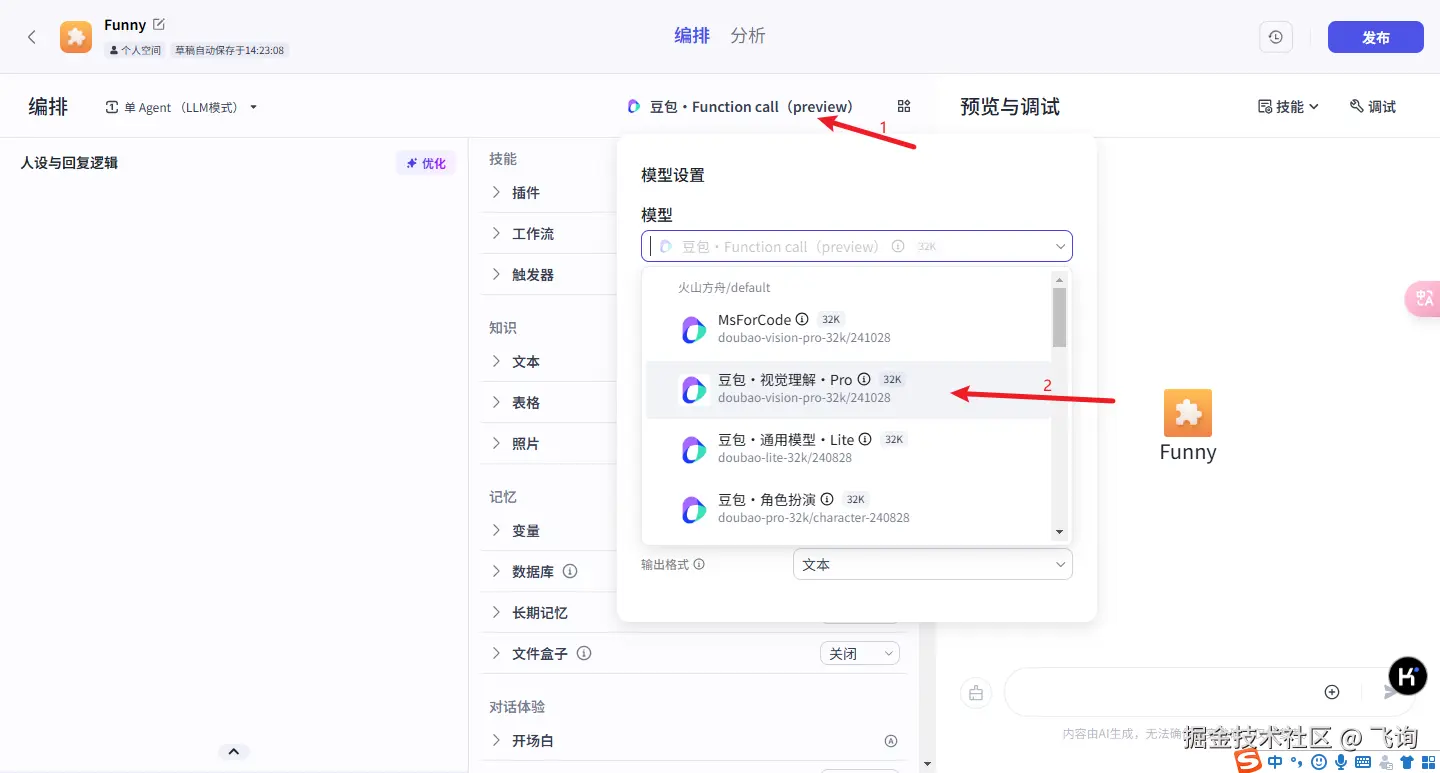Open version history clock icon

coord(1276,37)
